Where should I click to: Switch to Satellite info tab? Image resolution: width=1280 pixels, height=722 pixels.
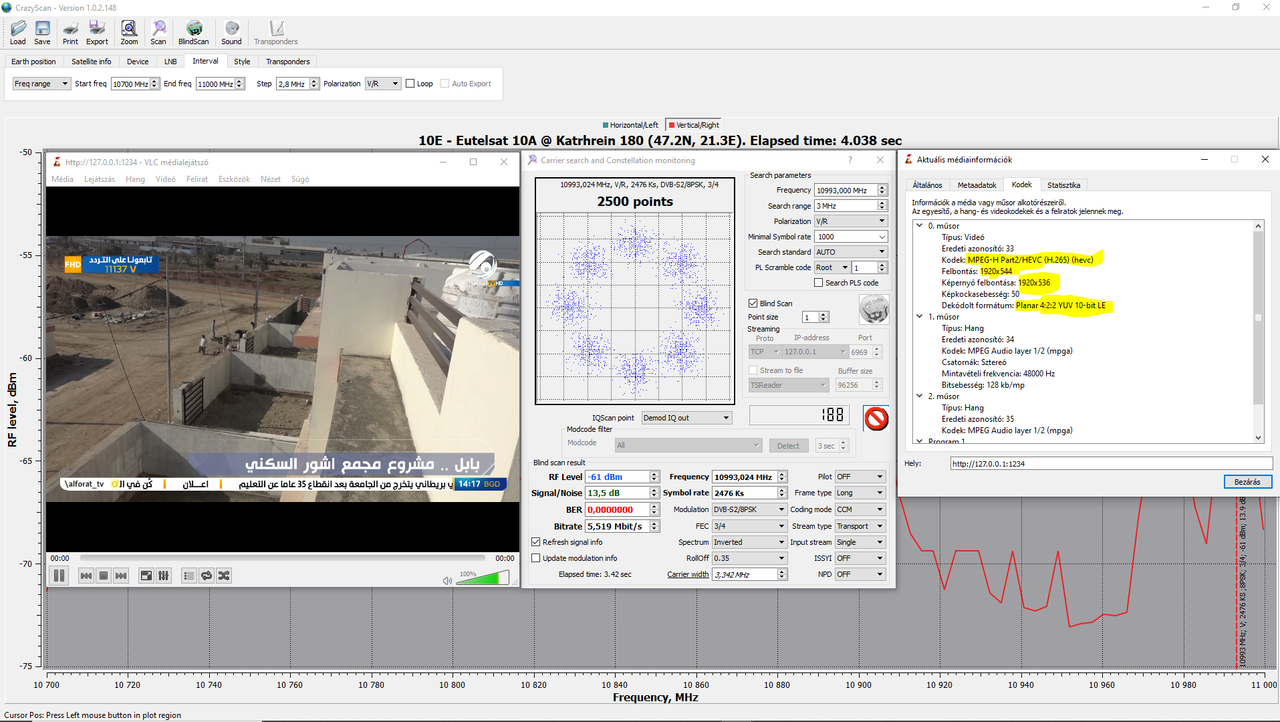coord(91,62)
